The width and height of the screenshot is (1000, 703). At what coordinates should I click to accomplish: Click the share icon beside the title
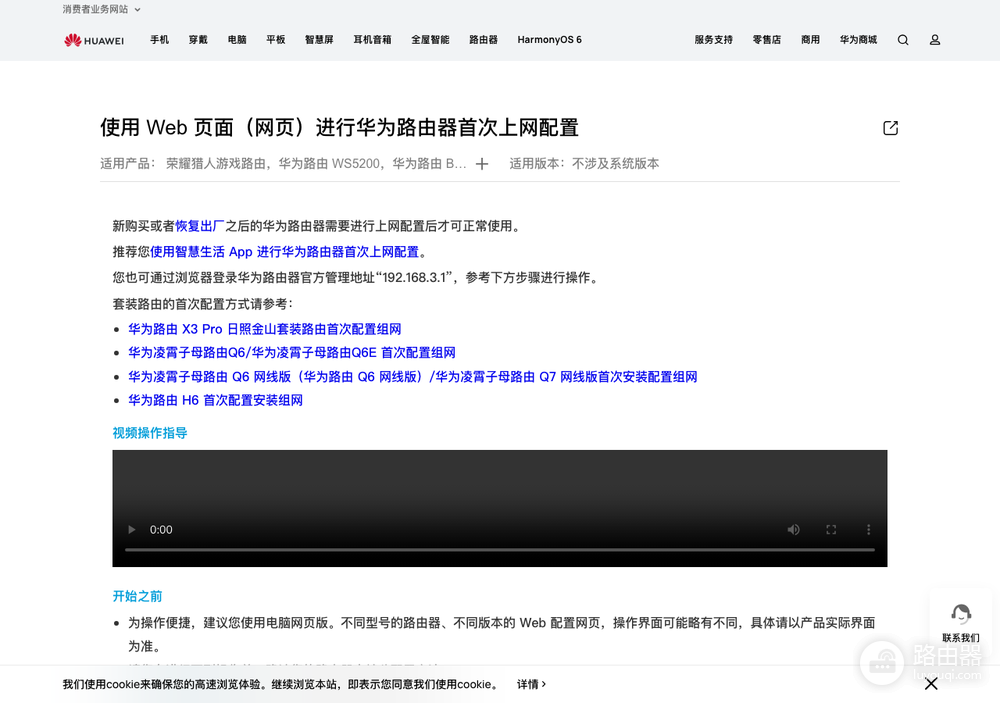point(890,128)
